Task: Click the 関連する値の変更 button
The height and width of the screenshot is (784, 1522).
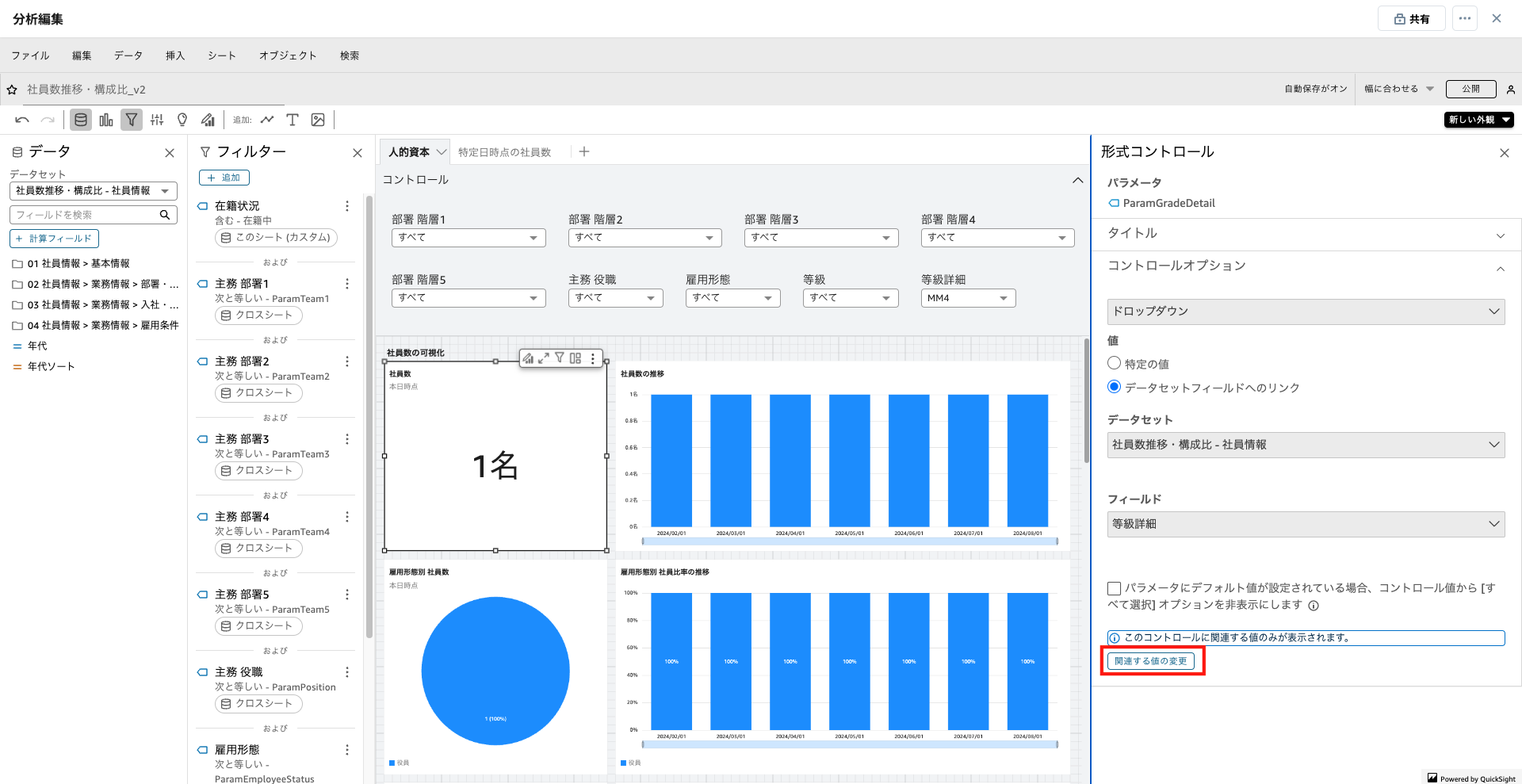Action: tap(1151, 661)
